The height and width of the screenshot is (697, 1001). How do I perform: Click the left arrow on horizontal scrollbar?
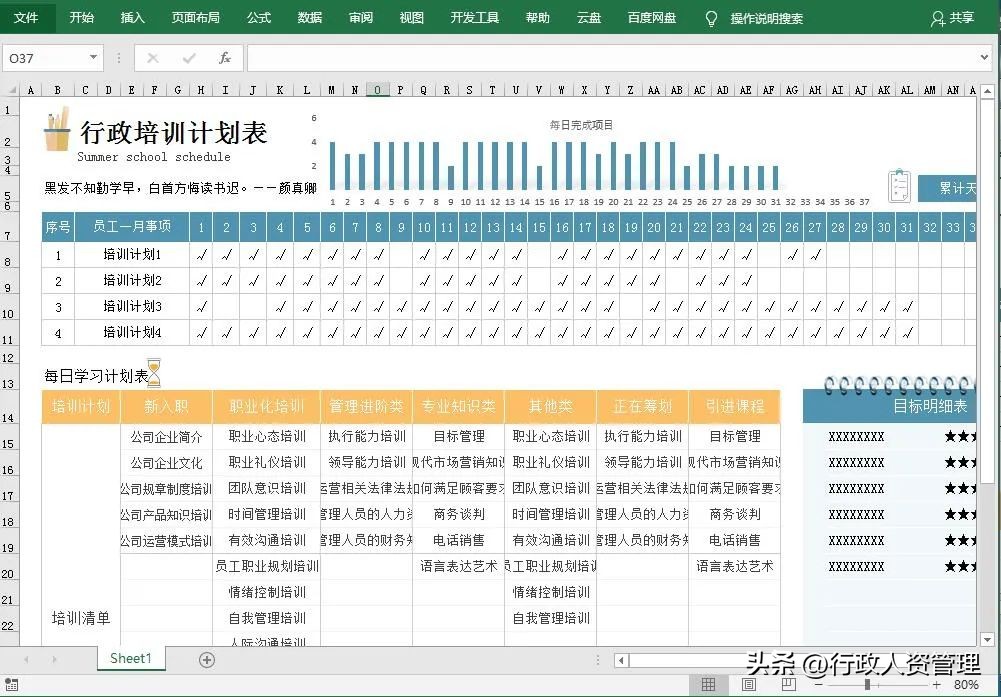pyautogui.click(x=623, y=658)
